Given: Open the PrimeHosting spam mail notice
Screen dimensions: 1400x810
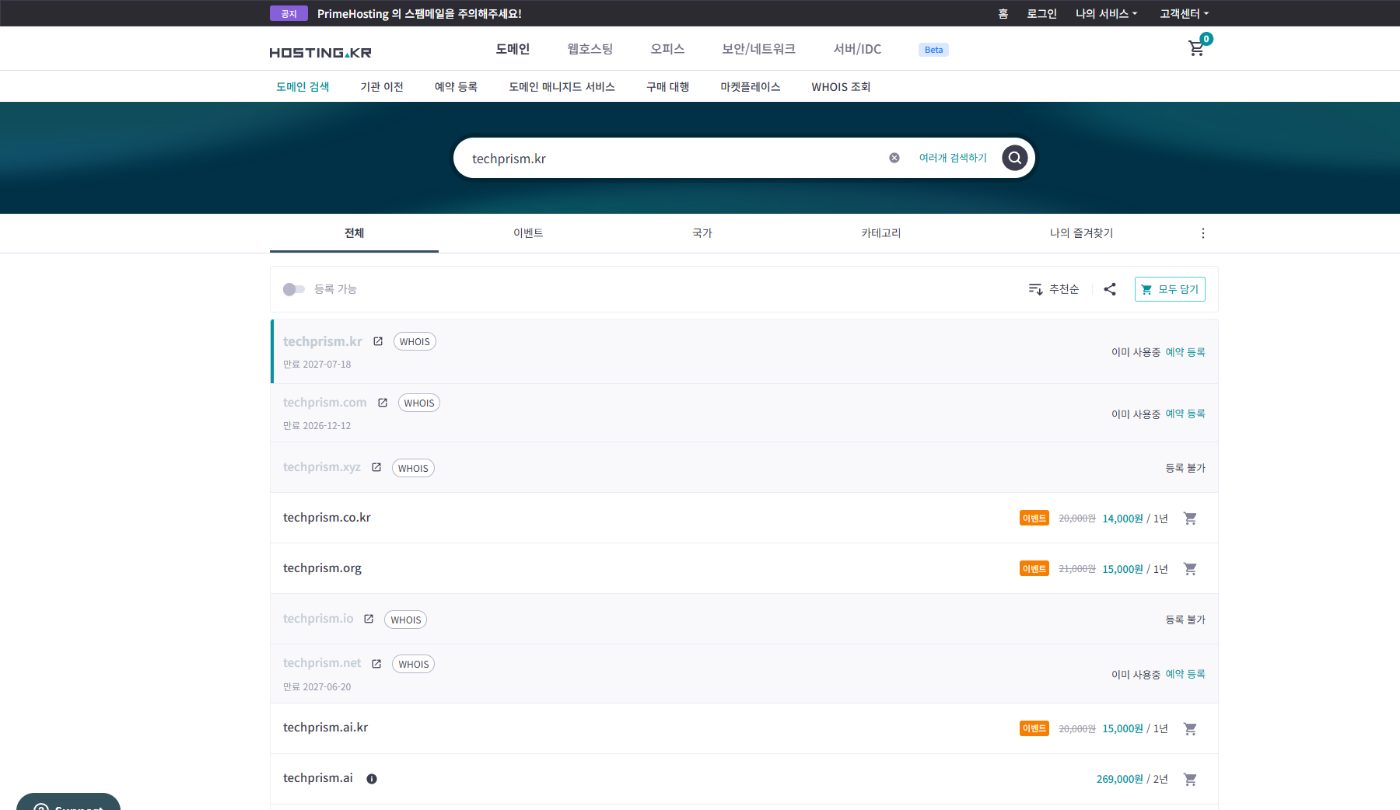Looking at the screenshot, I should tap(419, 13).
